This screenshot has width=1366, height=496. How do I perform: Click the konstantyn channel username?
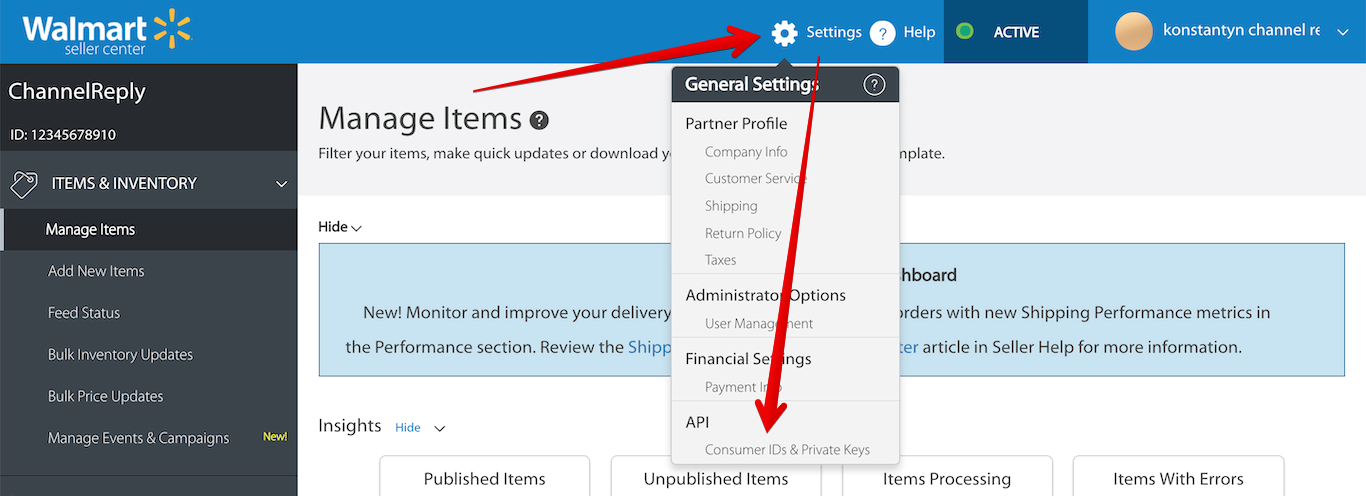coord(1241,31)
